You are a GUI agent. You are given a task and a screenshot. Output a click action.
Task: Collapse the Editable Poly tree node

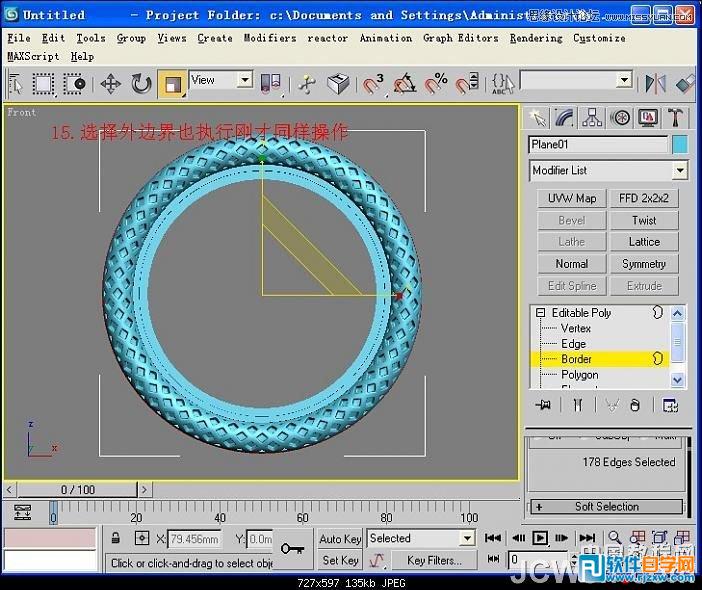[541, 313]
